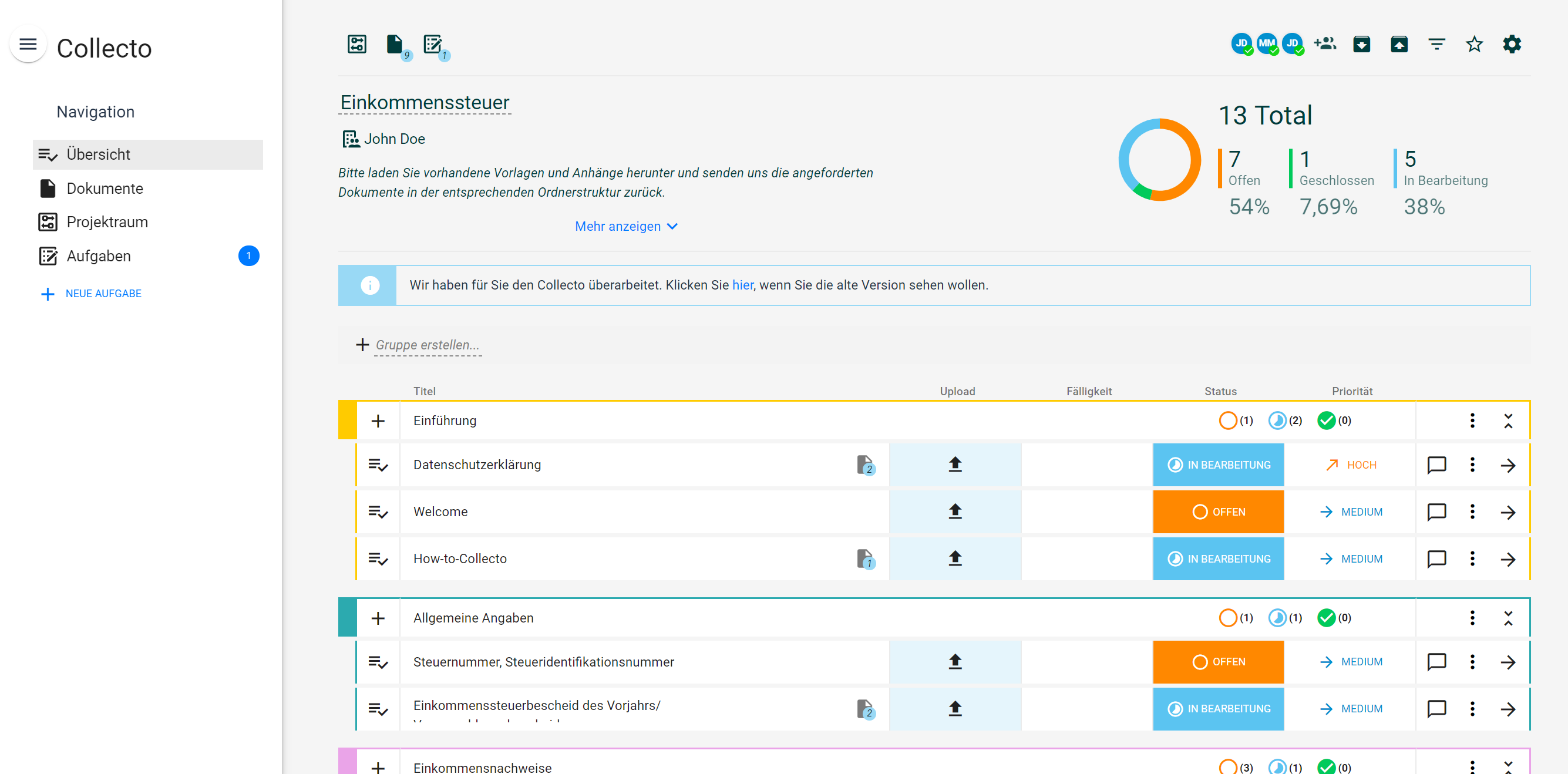Collapse the Allgemeine Angaben group
This screenshot has width=1568, height=774.
tap(1508, 618)
